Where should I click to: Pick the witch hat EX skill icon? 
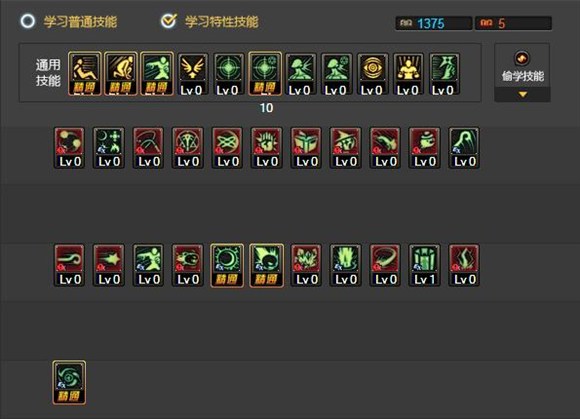[x=345, y=148]
